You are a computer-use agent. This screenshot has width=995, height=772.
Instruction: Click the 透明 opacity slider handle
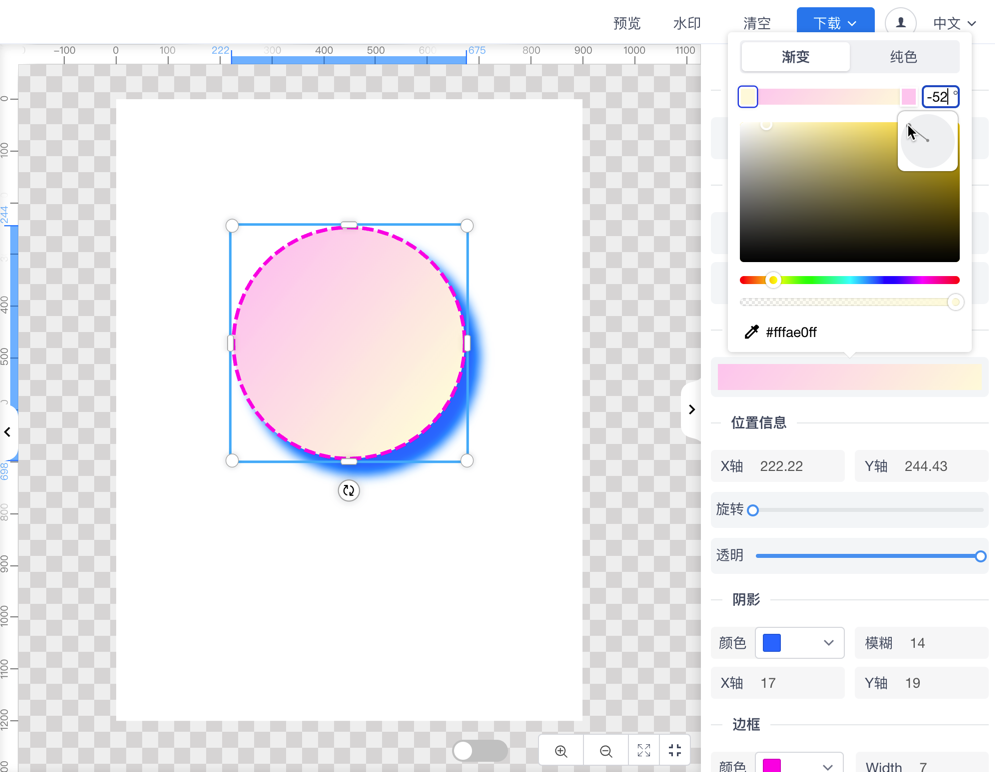(x=980, y=556)
